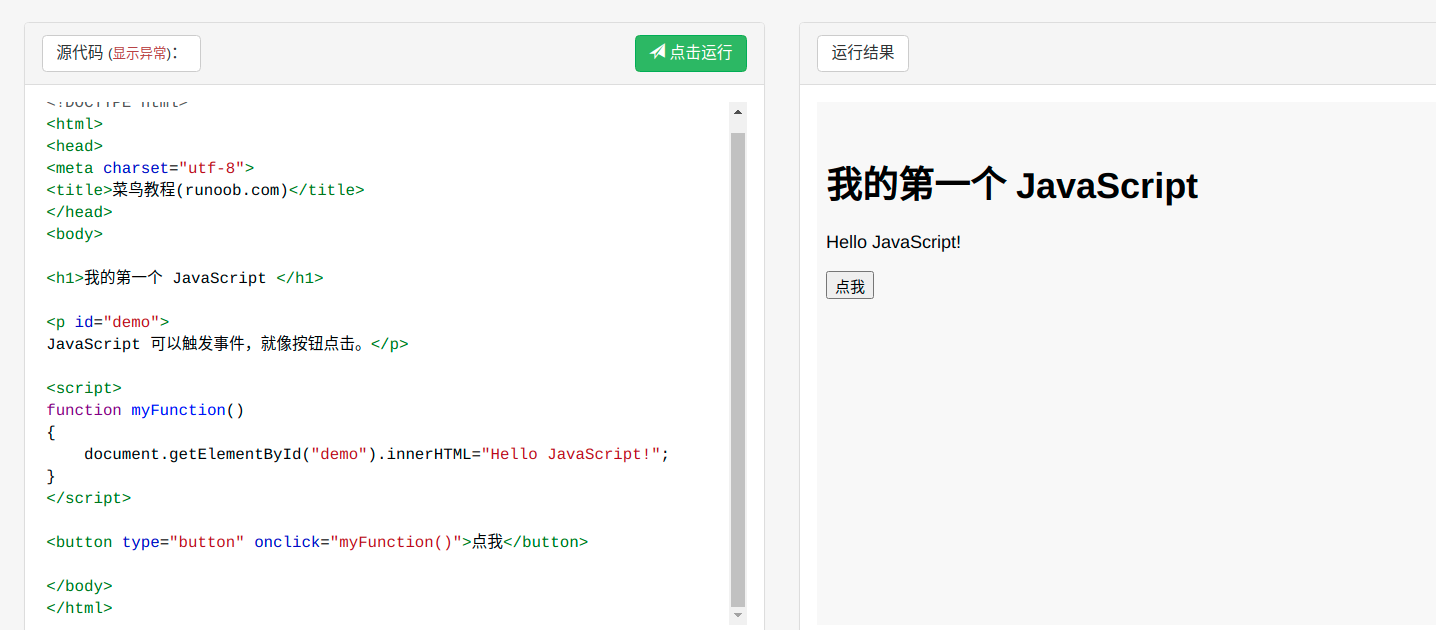Click the <head> opening tag line
This screenshot has height=630, width=1436.
coord(75,146)
